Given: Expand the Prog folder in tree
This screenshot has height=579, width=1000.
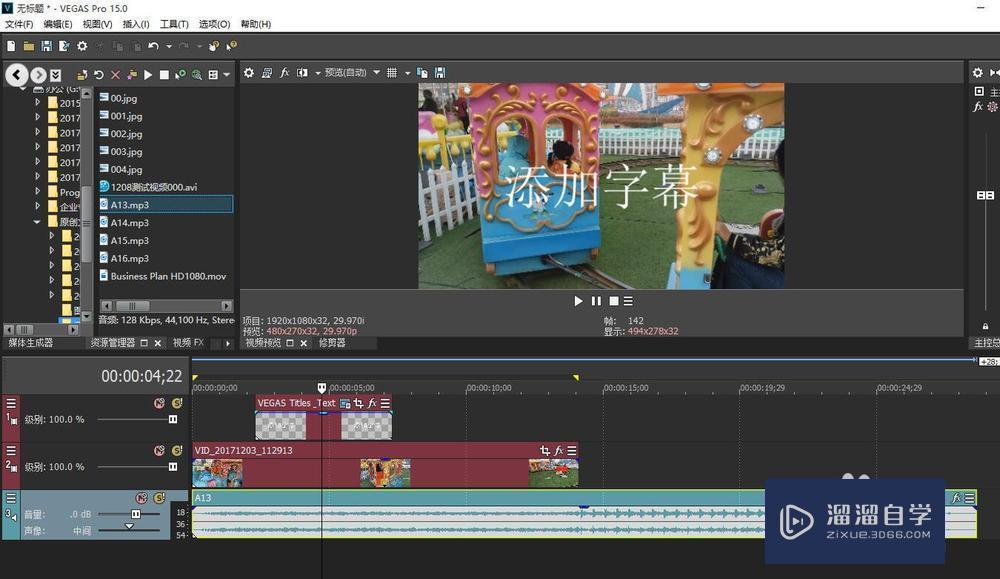Looking at the screenshot, I should 38,192.
